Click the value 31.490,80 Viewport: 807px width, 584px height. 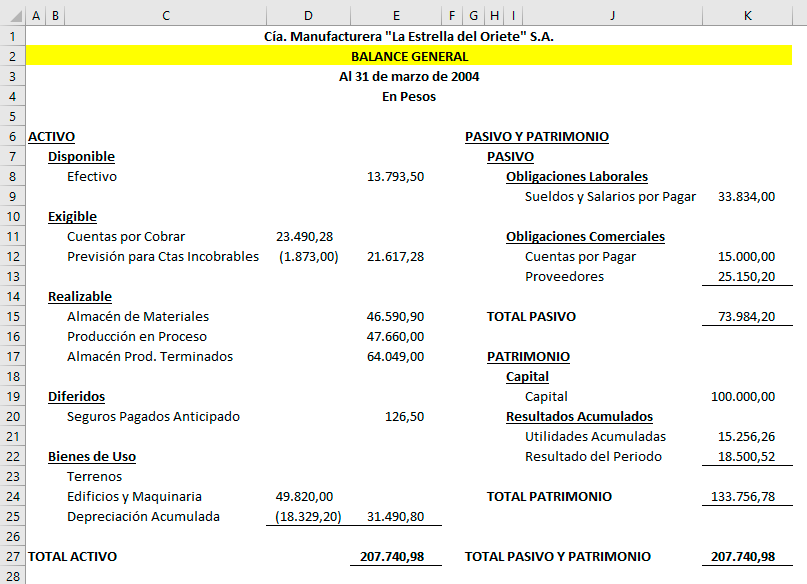coord(395,517)
